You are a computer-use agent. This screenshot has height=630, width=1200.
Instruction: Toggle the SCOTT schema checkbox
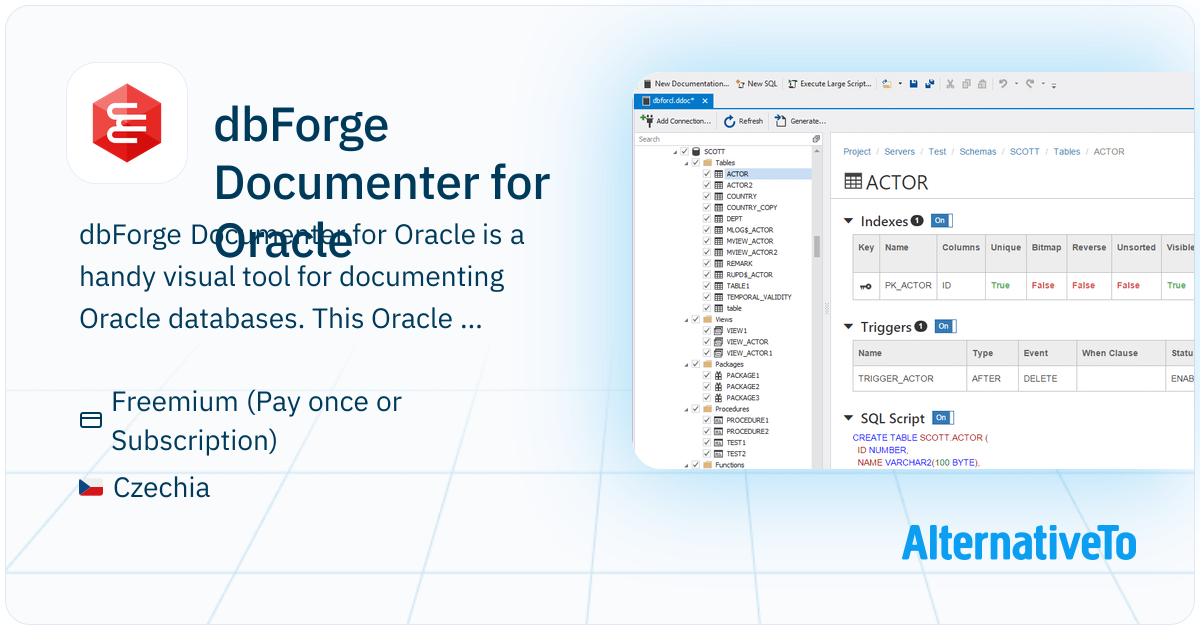(684, 151)
